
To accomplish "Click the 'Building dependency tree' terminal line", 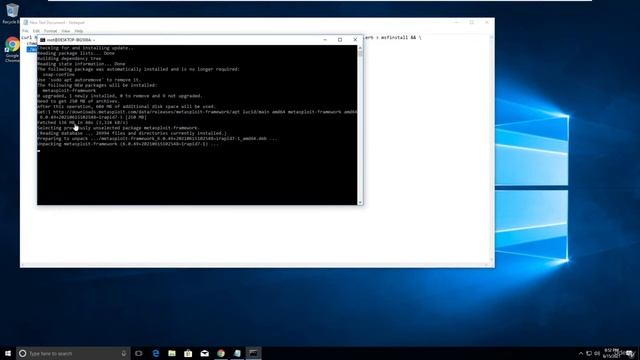I will (x=69, y=58).
